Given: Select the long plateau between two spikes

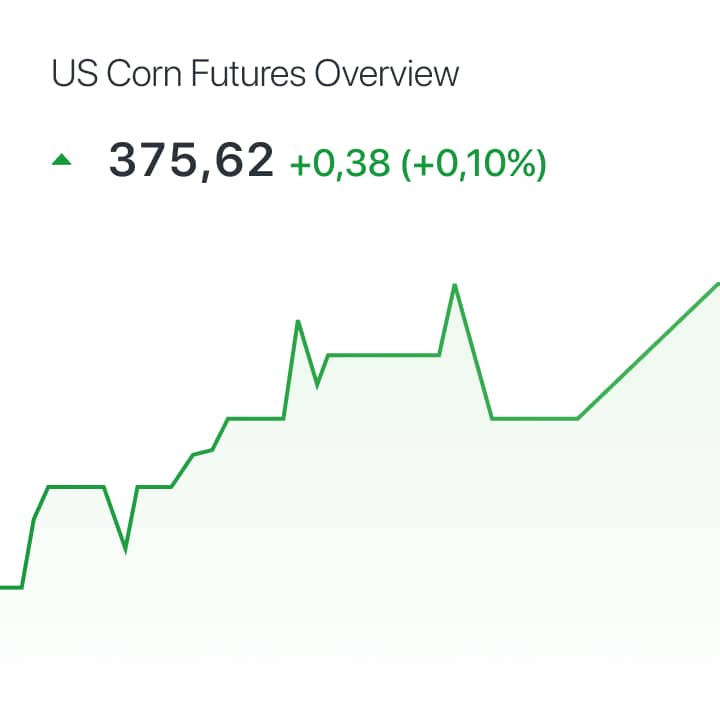Looking at the screenshot, I should coord(383,355).
